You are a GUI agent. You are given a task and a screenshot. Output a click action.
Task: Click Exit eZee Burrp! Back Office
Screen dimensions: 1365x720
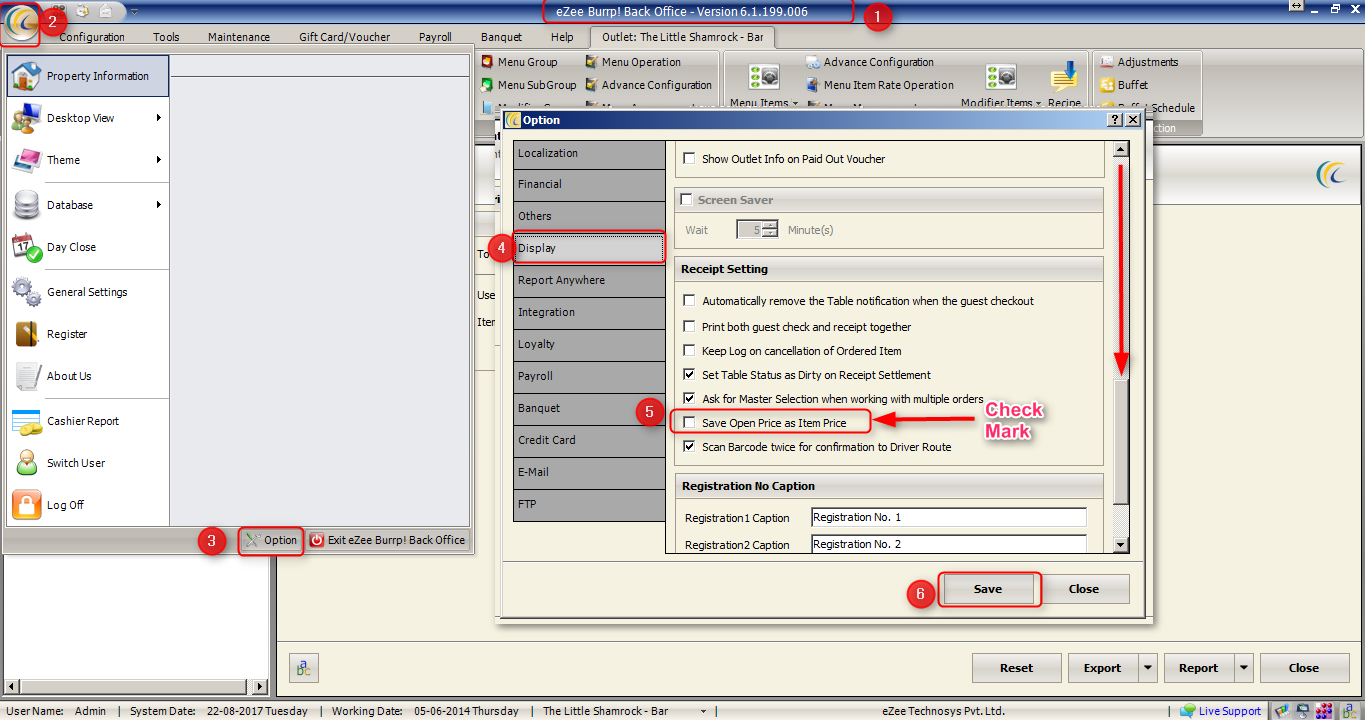pyautogui.click(x=387, y=540)
